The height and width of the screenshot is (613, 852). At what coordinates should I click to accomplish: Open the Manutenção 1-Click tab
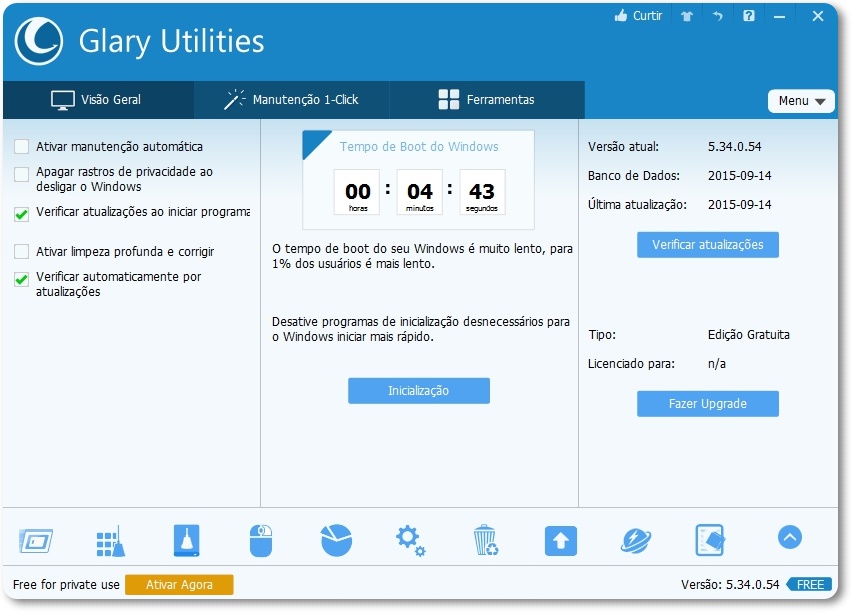coord(292,100)
